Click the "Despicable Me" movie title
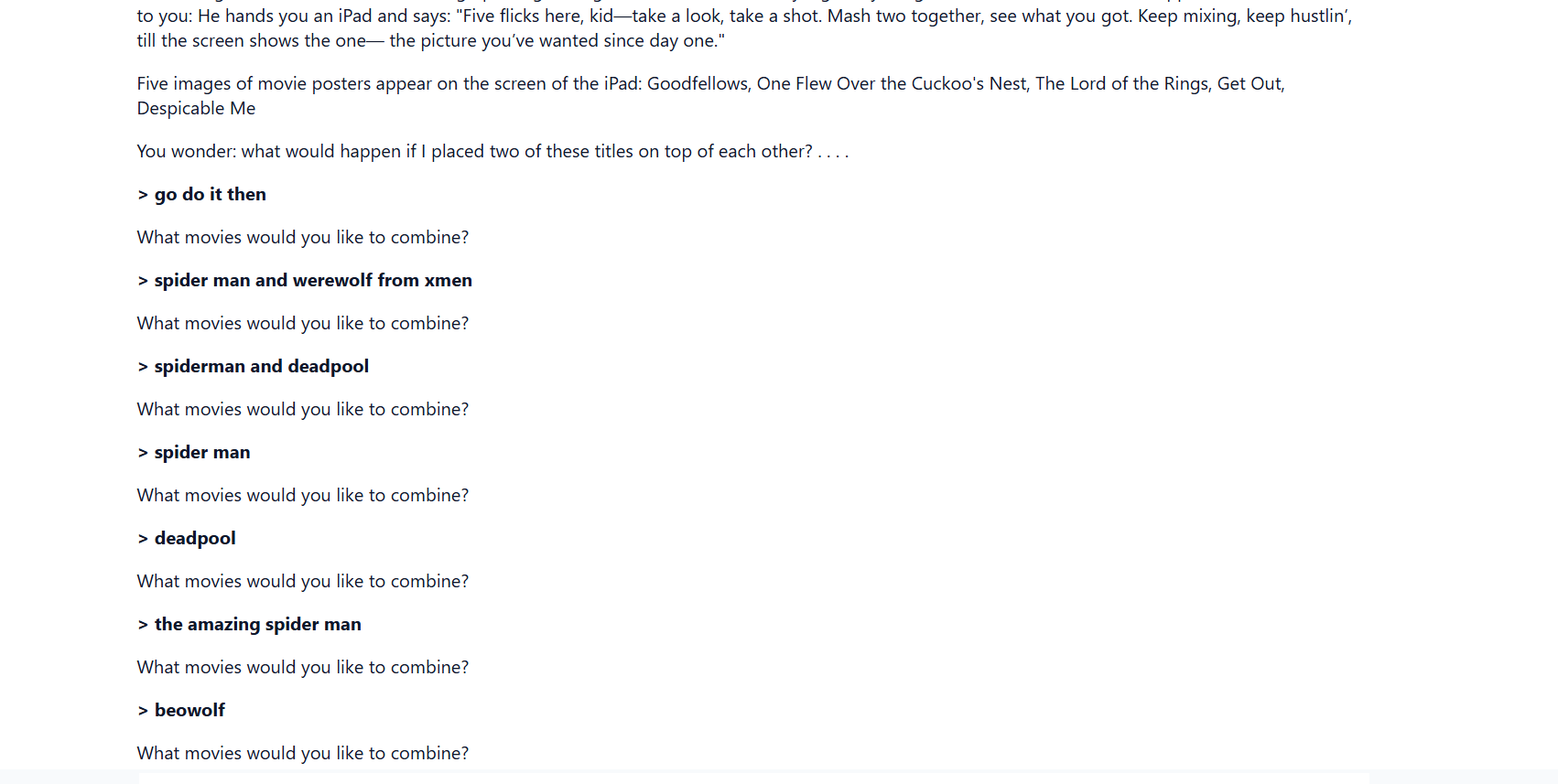Viewport: 1558px width, 784px height. click(196, 109)
